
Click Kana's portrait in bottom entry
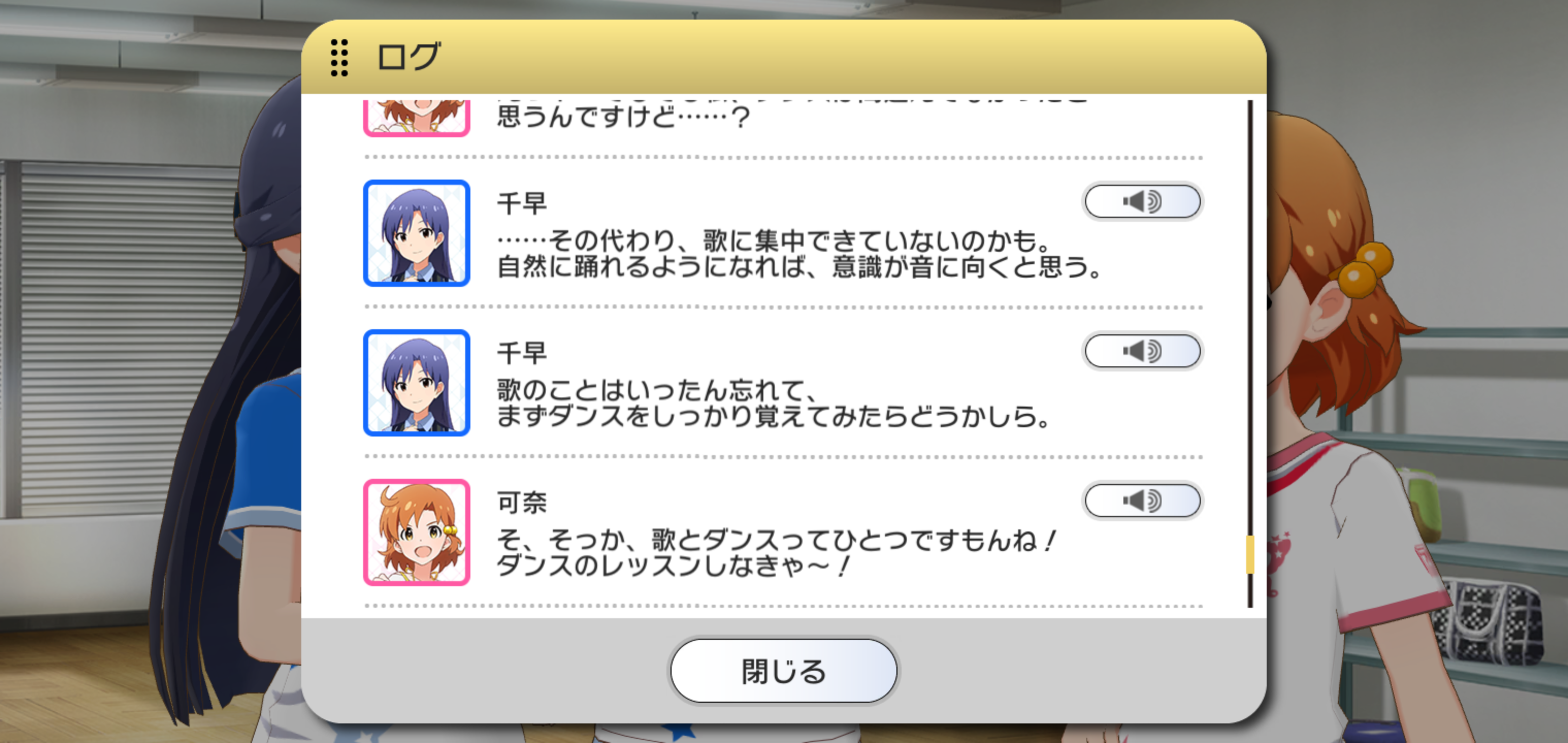[x=416, y=533]
